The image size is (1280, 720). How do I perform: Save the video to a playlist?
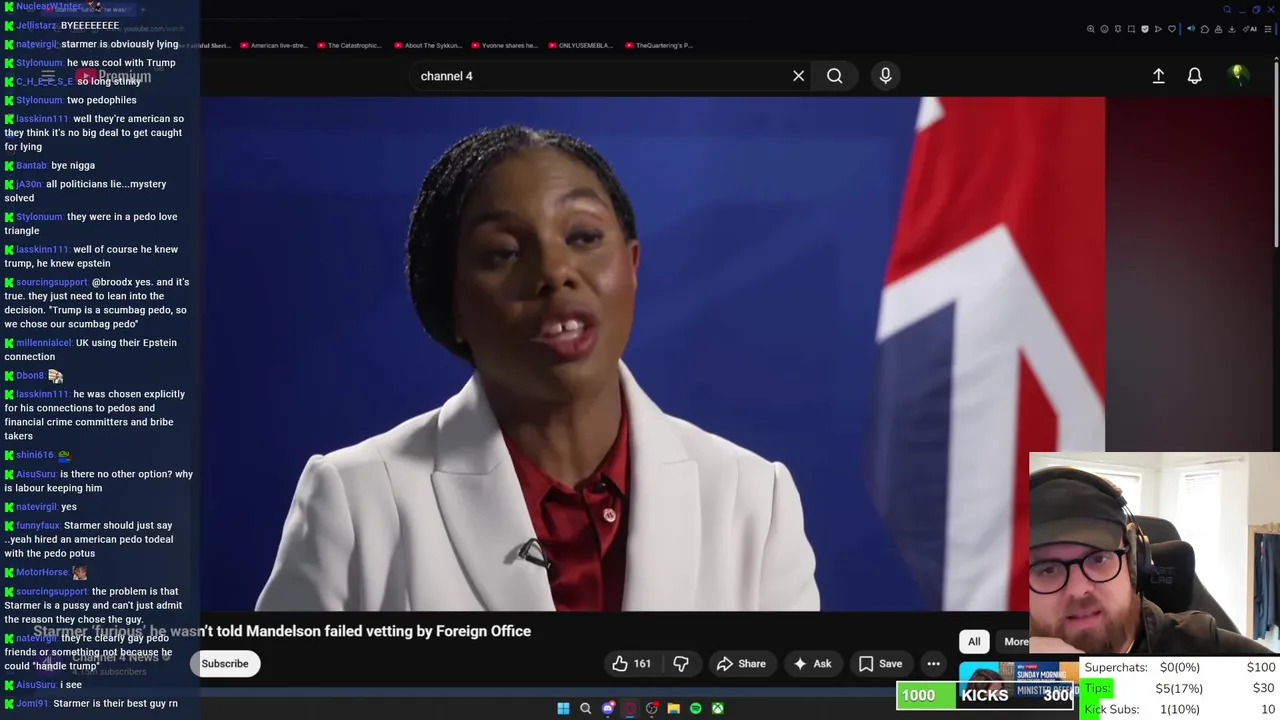880,664
